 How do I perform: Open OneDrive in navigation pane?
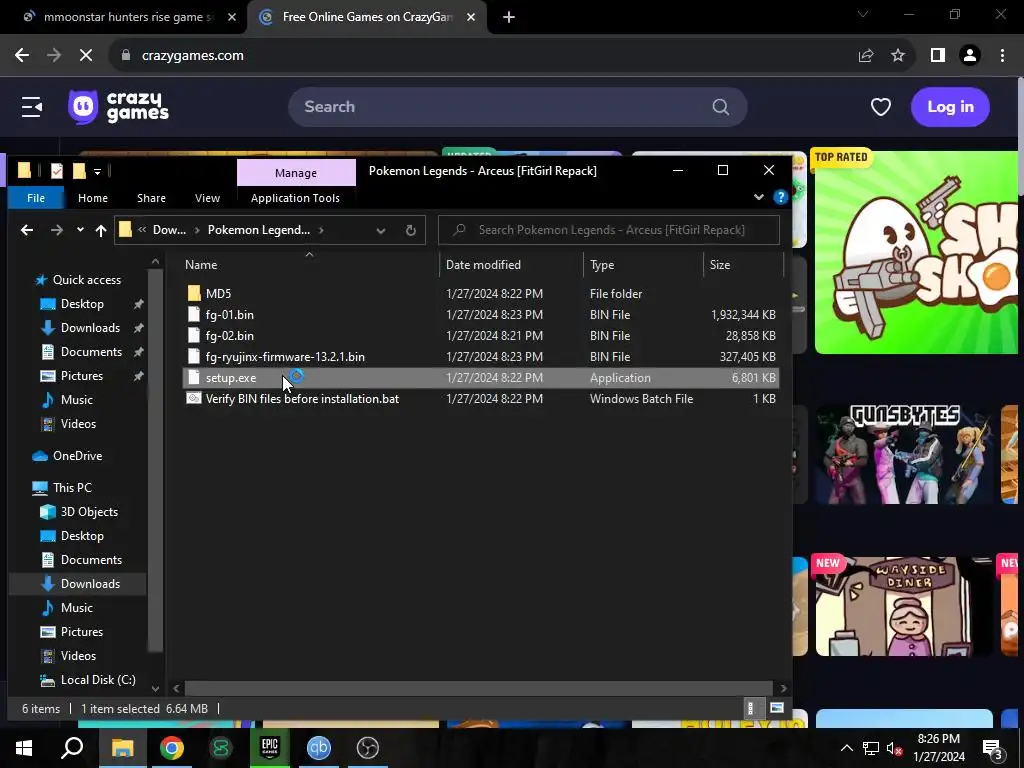77,456
